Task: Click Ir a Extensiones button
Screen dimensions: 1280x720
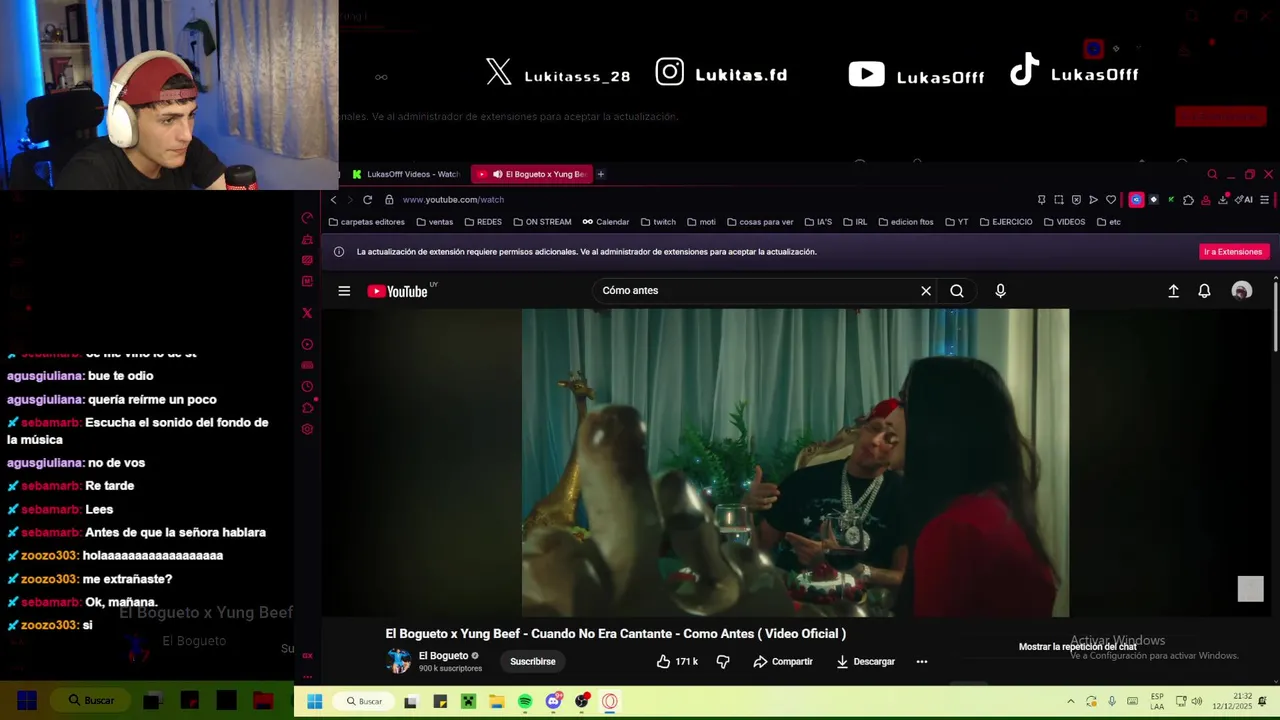Action: coord(1233,252)
